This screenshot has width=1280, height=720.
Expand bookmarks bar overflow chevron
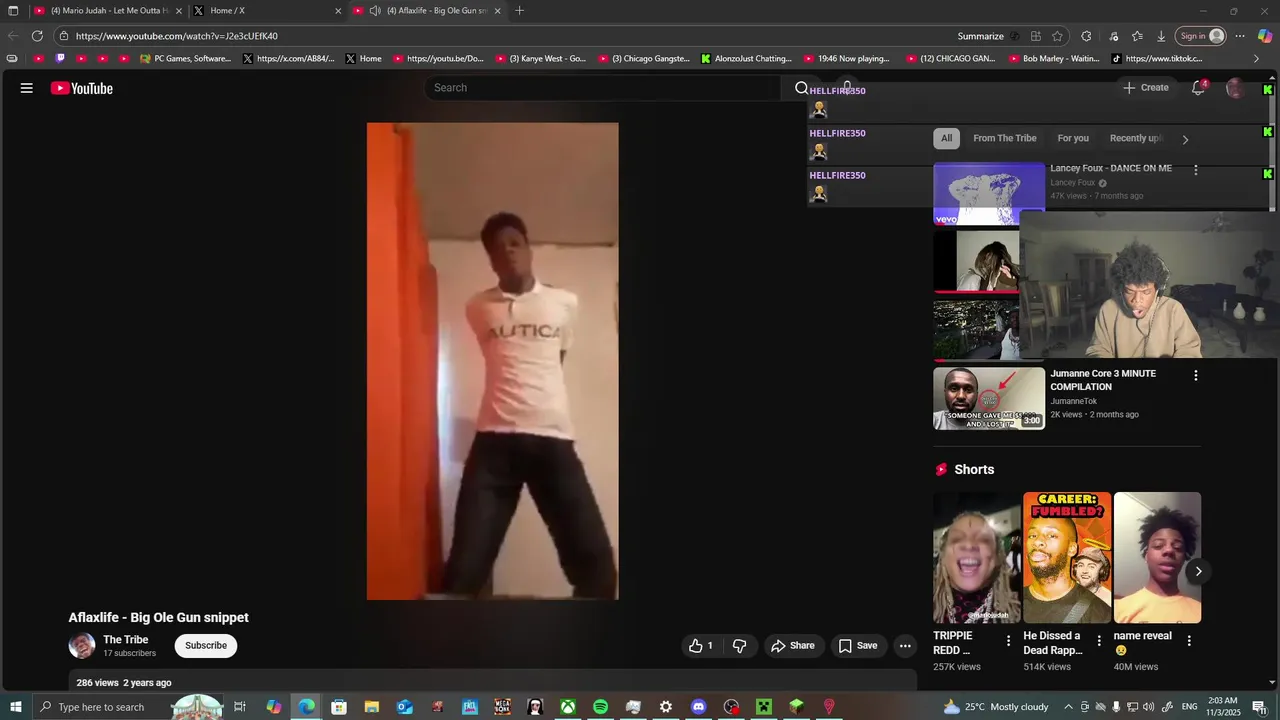click(x=1257, y=59)
